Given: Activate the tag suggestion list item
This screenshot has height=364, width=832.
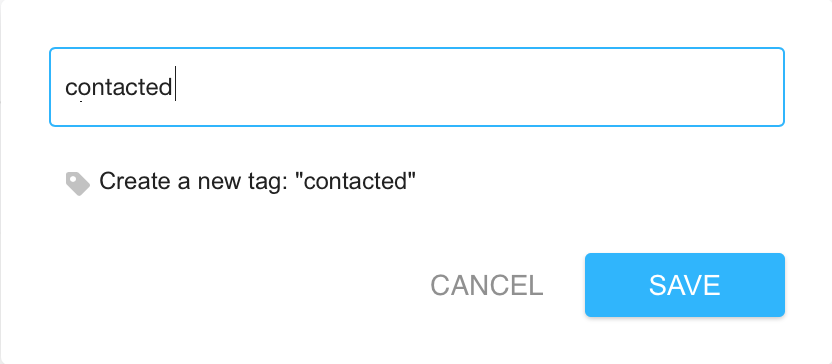Looking at the screenshot, I should tap(241, 181).
